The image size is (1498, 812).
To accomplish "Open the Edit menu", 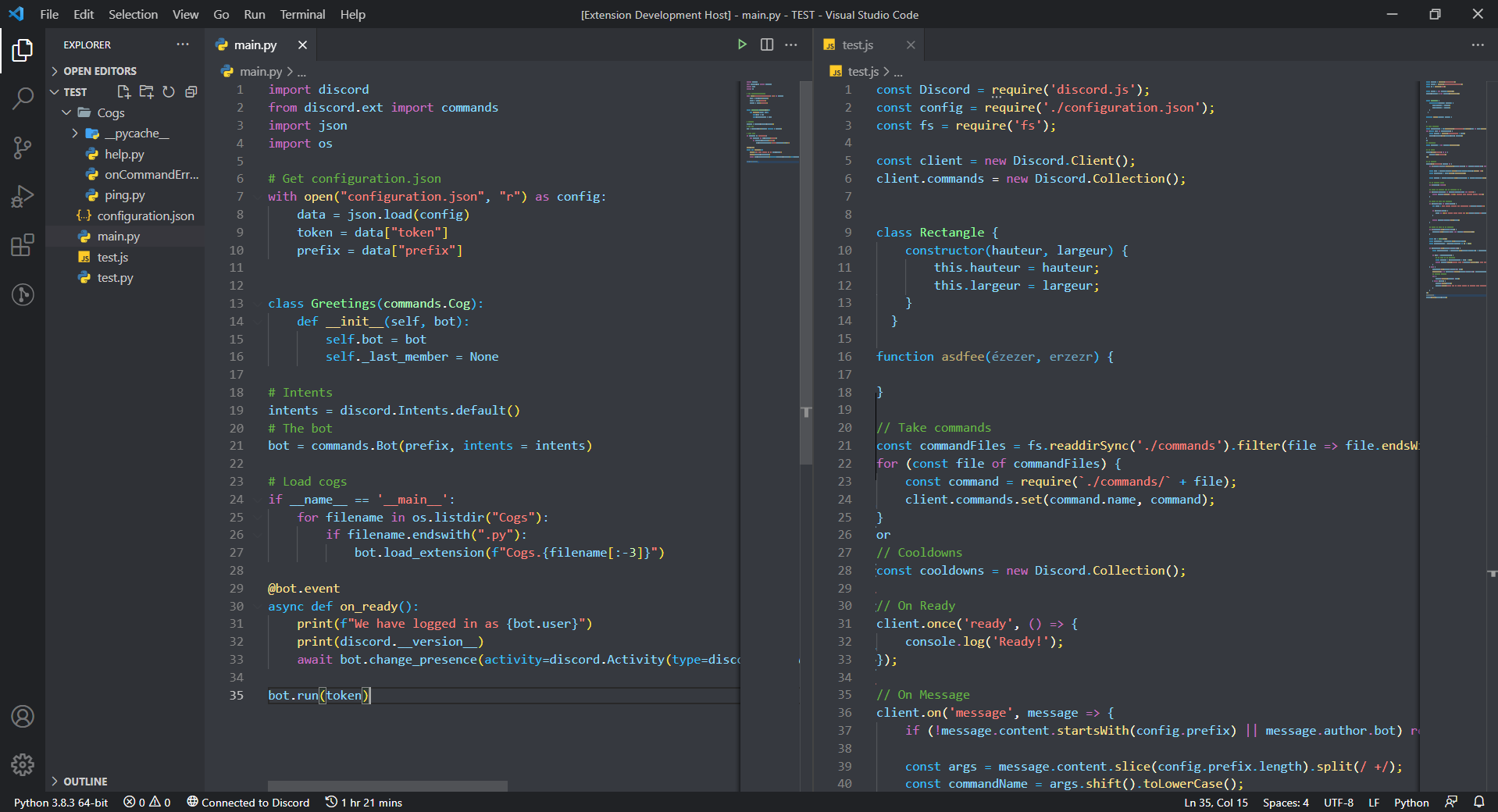I will click(84, 15).
